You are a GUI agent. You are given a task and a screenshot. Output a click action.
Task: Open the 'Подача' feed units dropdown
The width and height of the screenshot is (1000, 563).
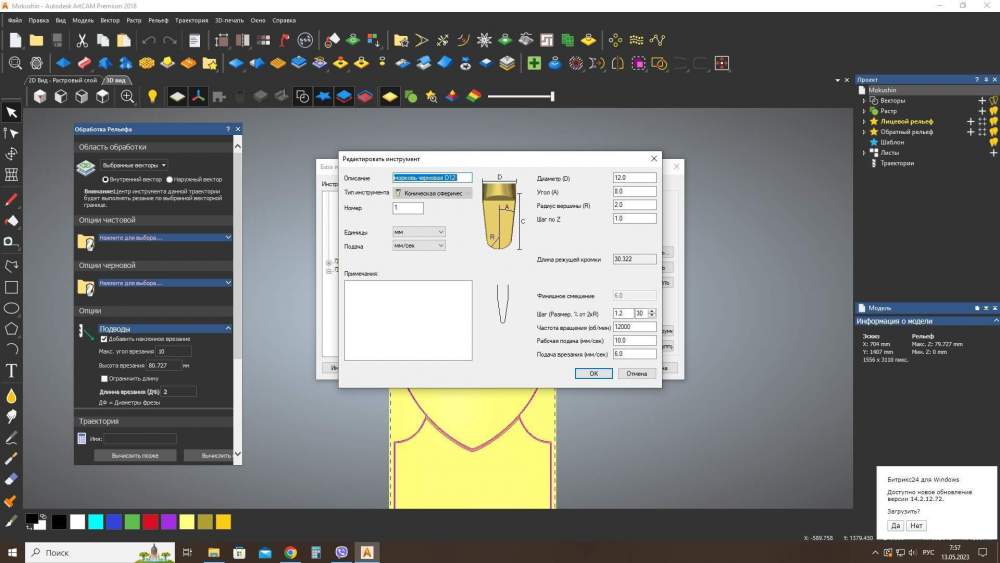tap(419, 245)
